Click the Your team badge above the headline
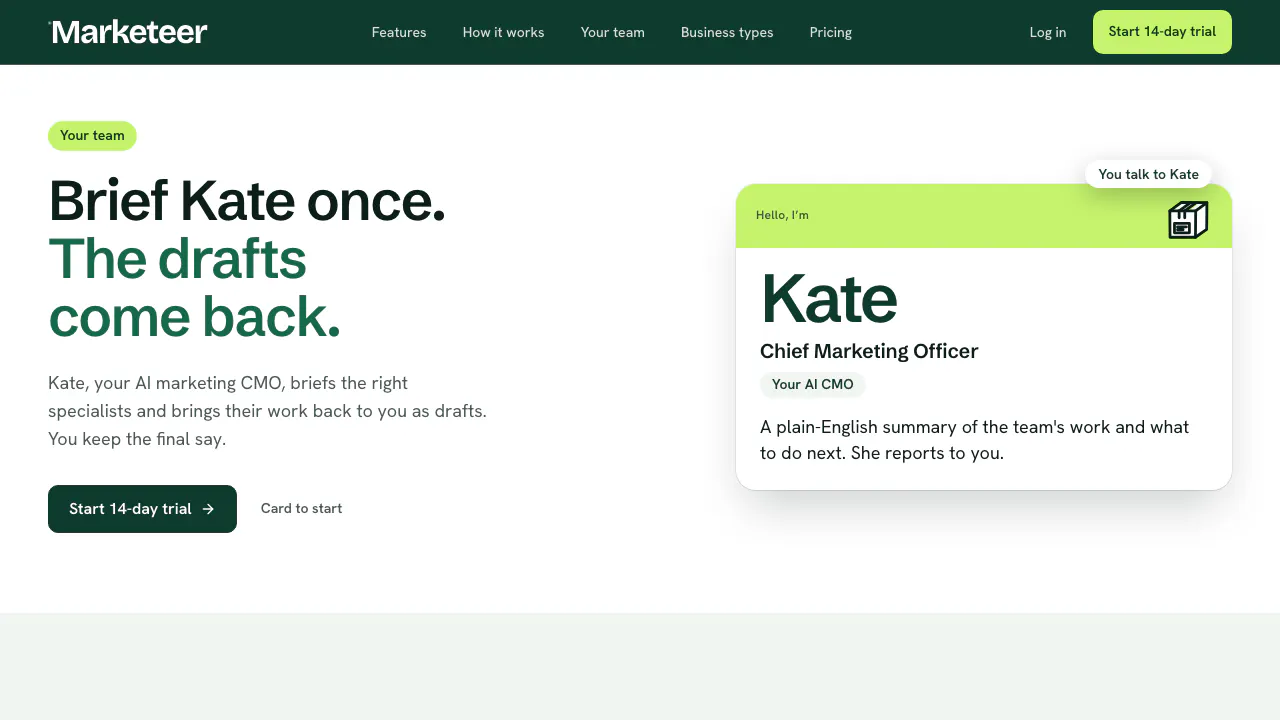Screen dimensions: 1280x720 pos(92,136)
